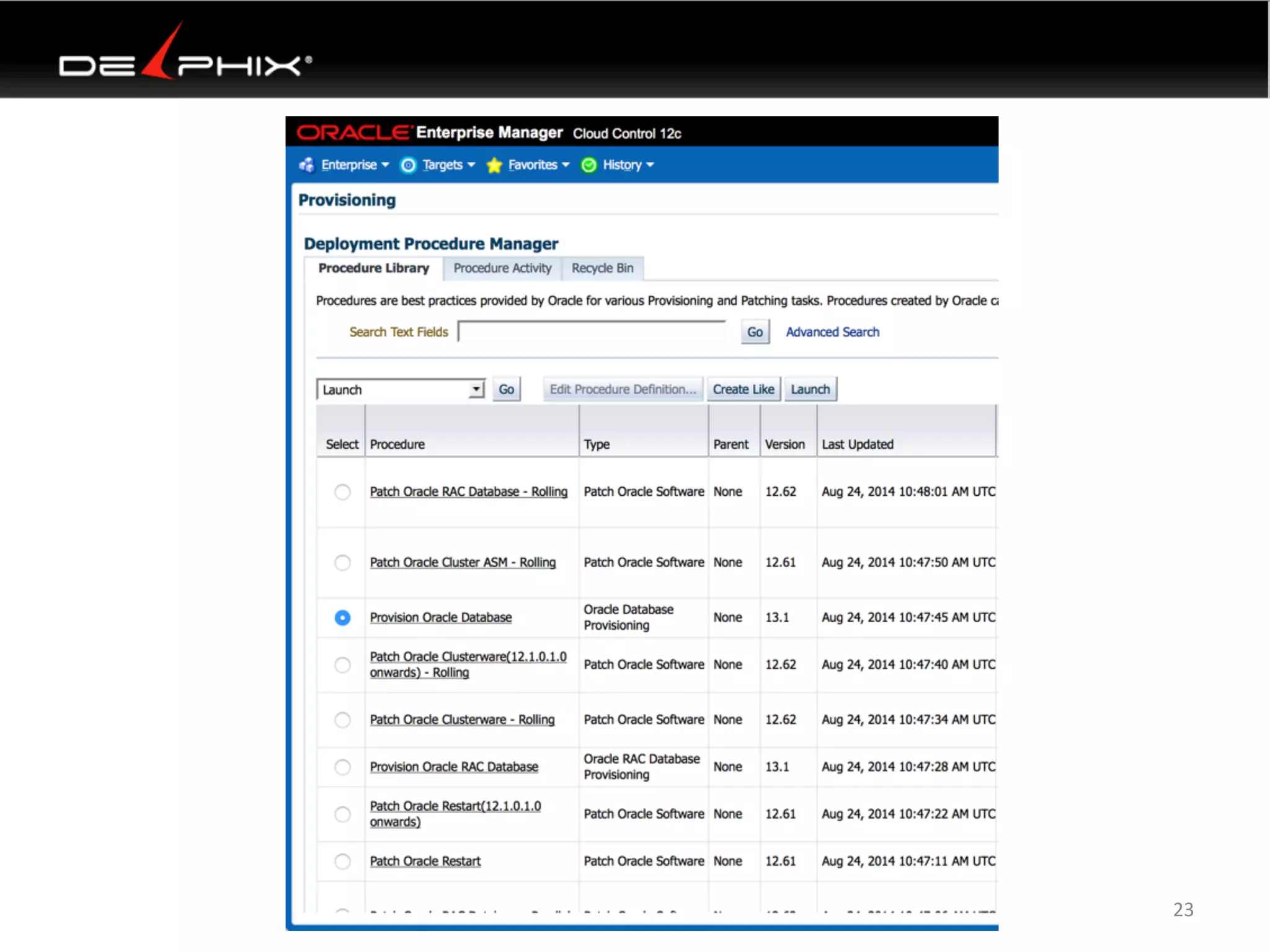
Task: Open the Recycle Bin tab
Action: click(602, 268)
